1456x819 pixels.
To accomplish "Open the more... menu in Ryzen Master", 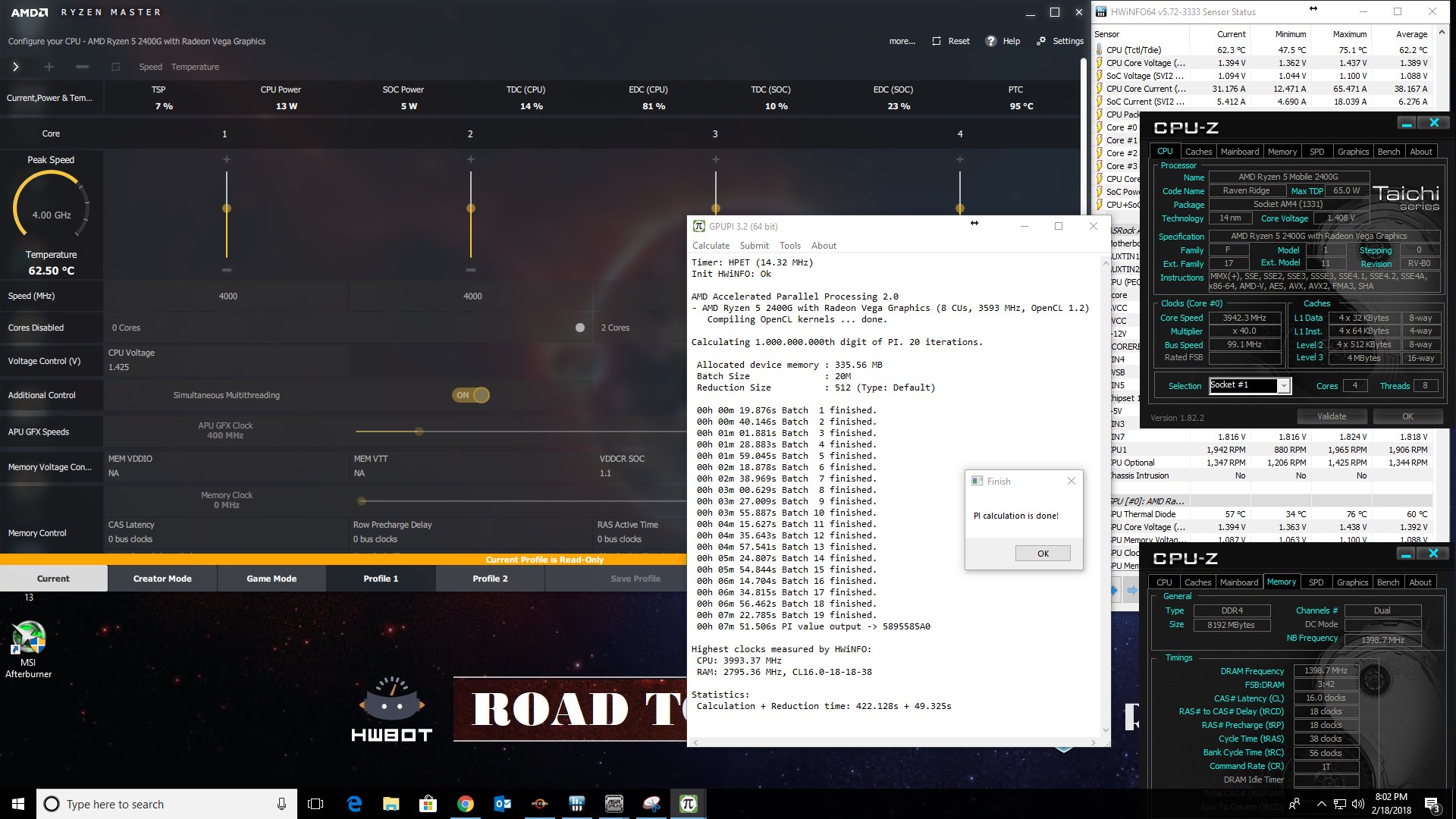I will (902, 41).
